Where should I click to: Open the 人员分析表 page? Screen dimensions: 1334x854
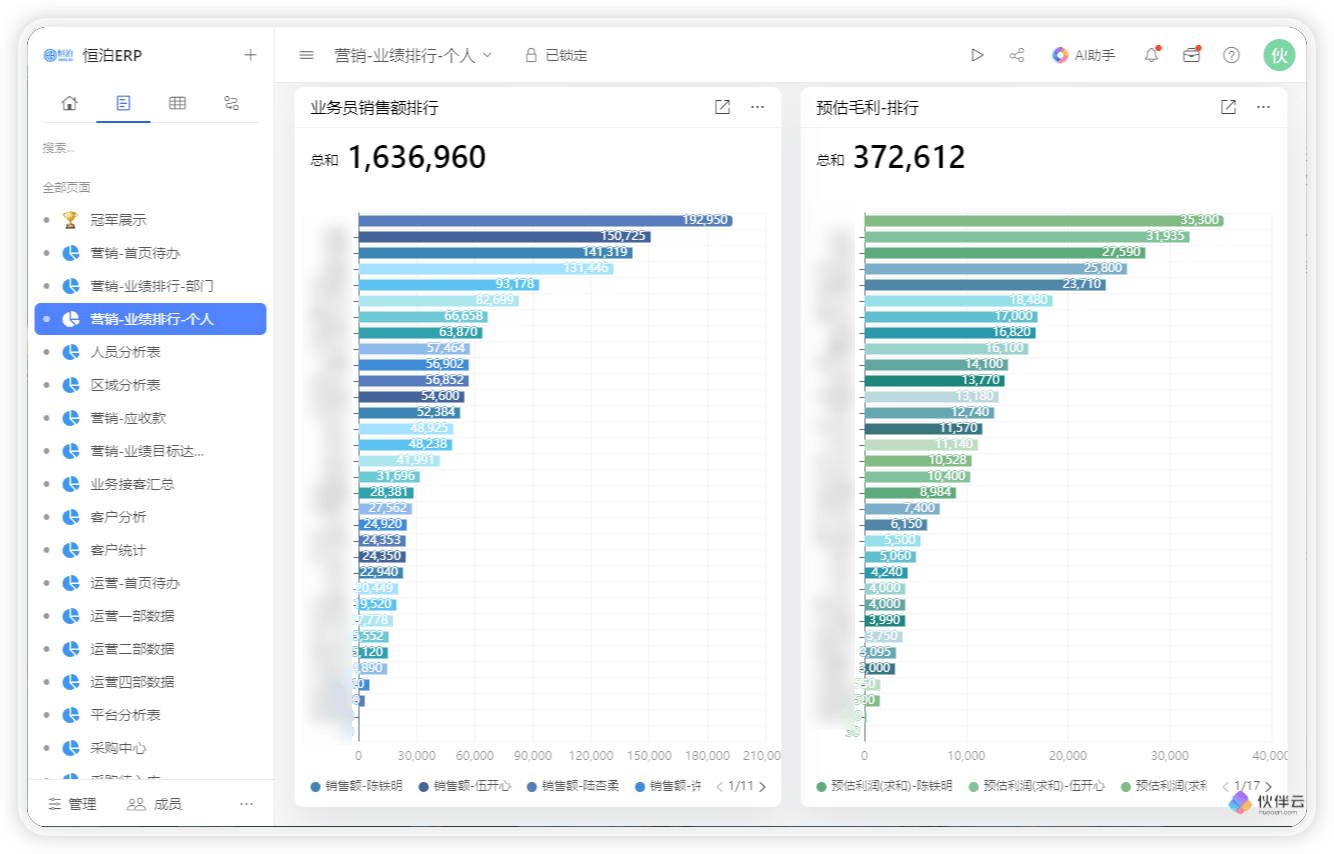[x=150, y=352]
